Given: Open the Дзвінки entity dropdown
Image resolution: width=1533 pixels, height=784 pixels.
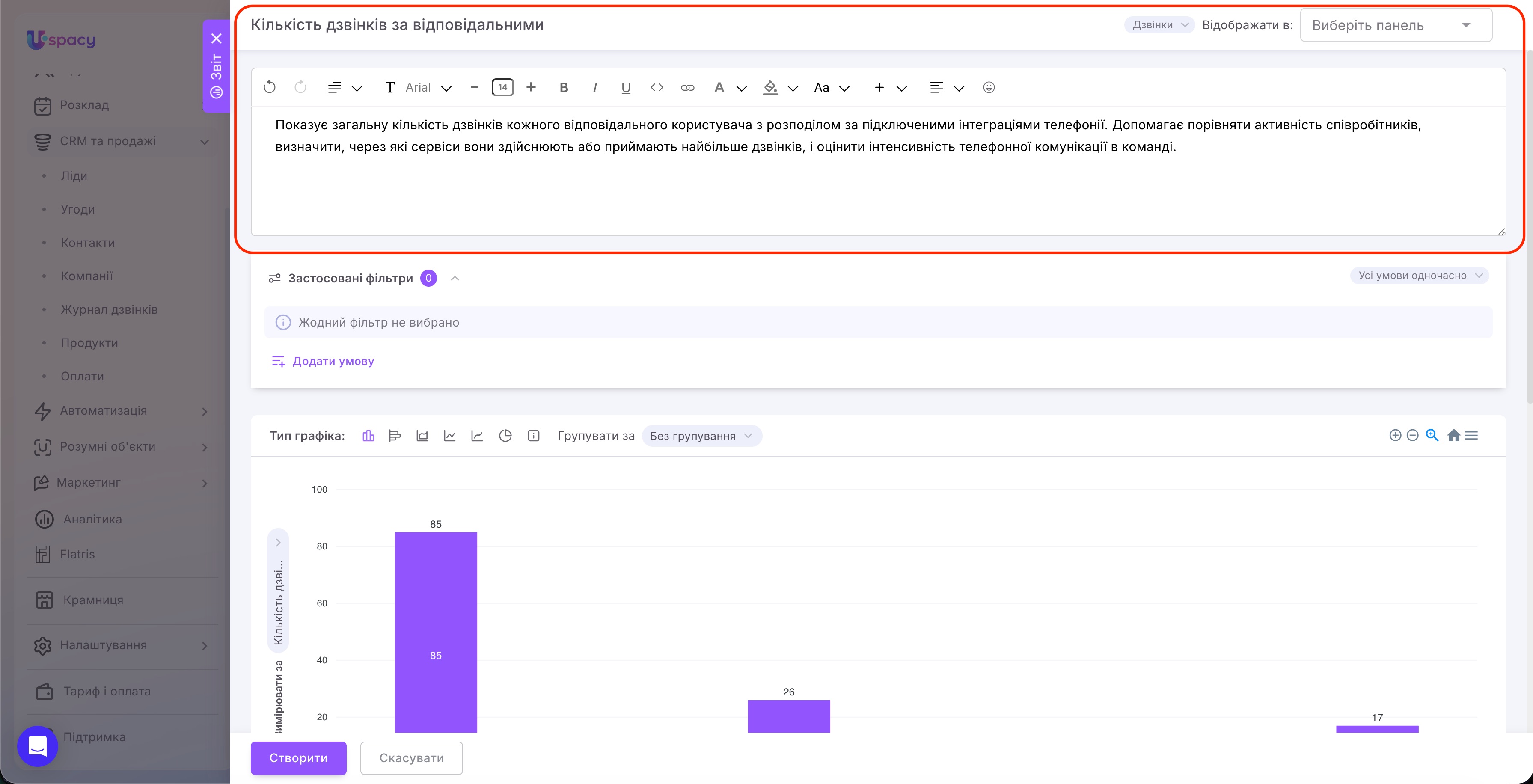Looking at the screenshot, I should tap(1159, 25).
